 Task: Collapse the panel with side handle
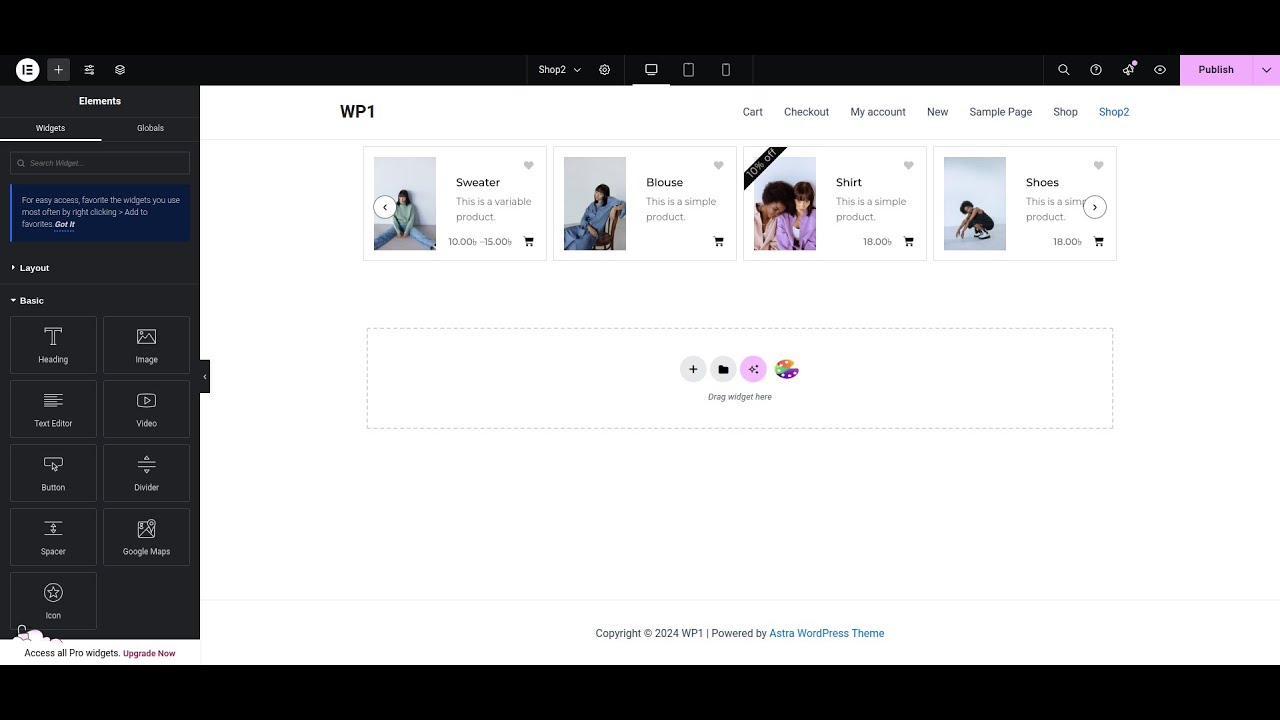pyautogui.click(x=205, y=377)
